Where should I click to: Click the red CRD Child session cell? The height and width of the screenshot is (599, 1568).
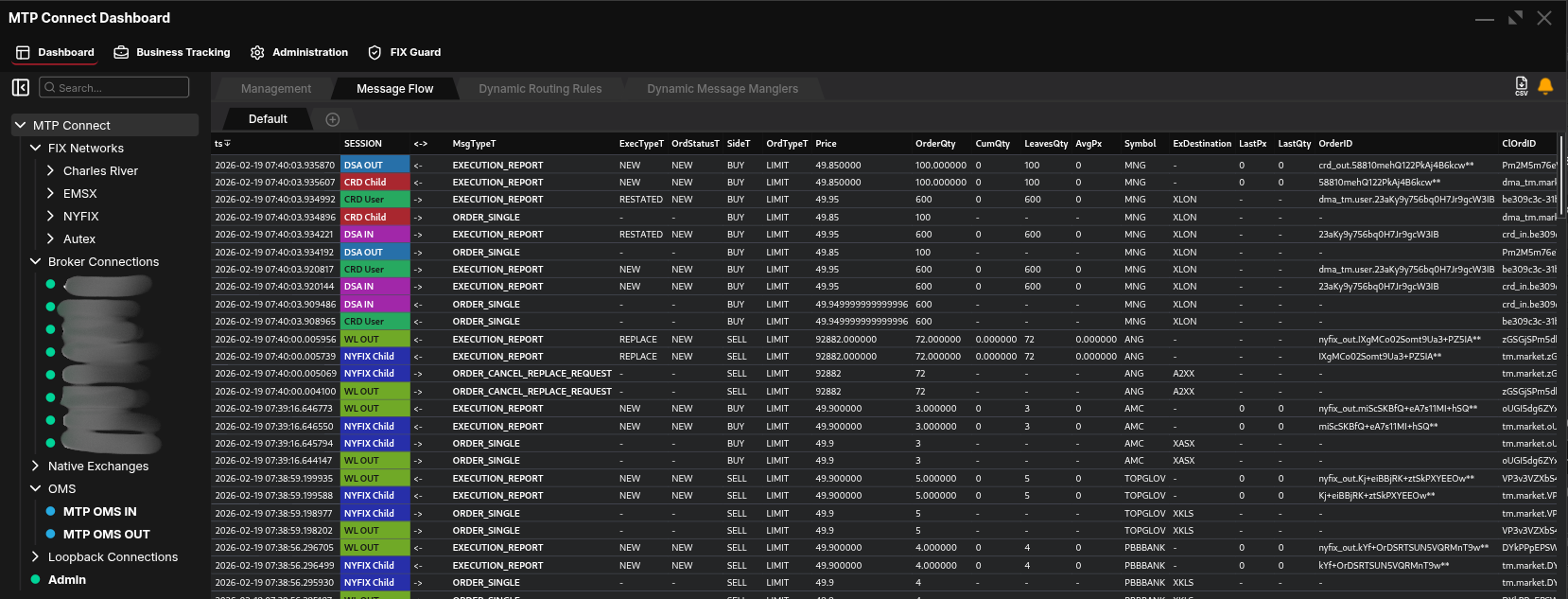(x=375, y=183)
